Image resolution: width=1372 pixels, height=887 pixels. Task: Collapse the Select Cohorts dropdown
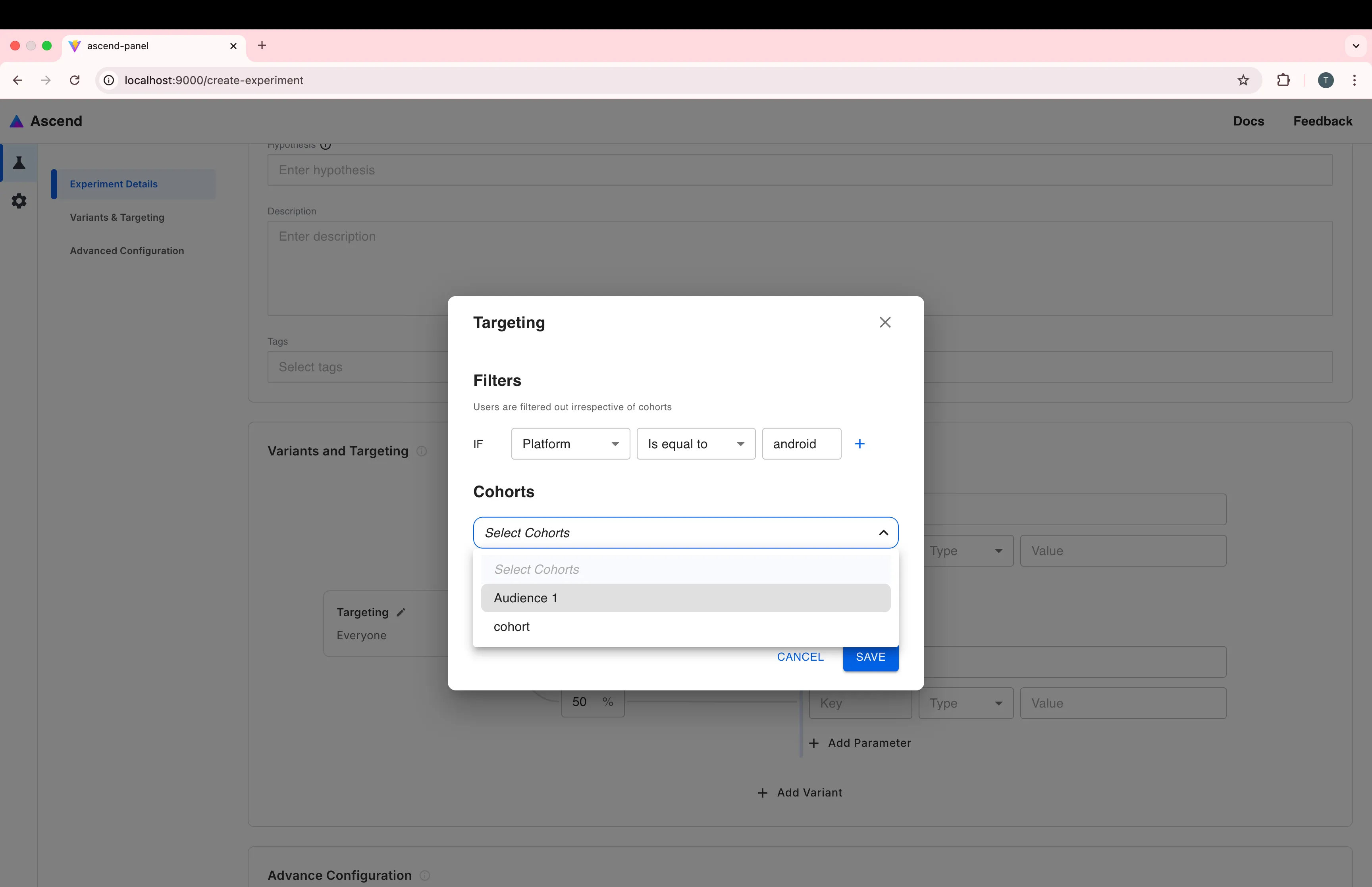(883, 533)
